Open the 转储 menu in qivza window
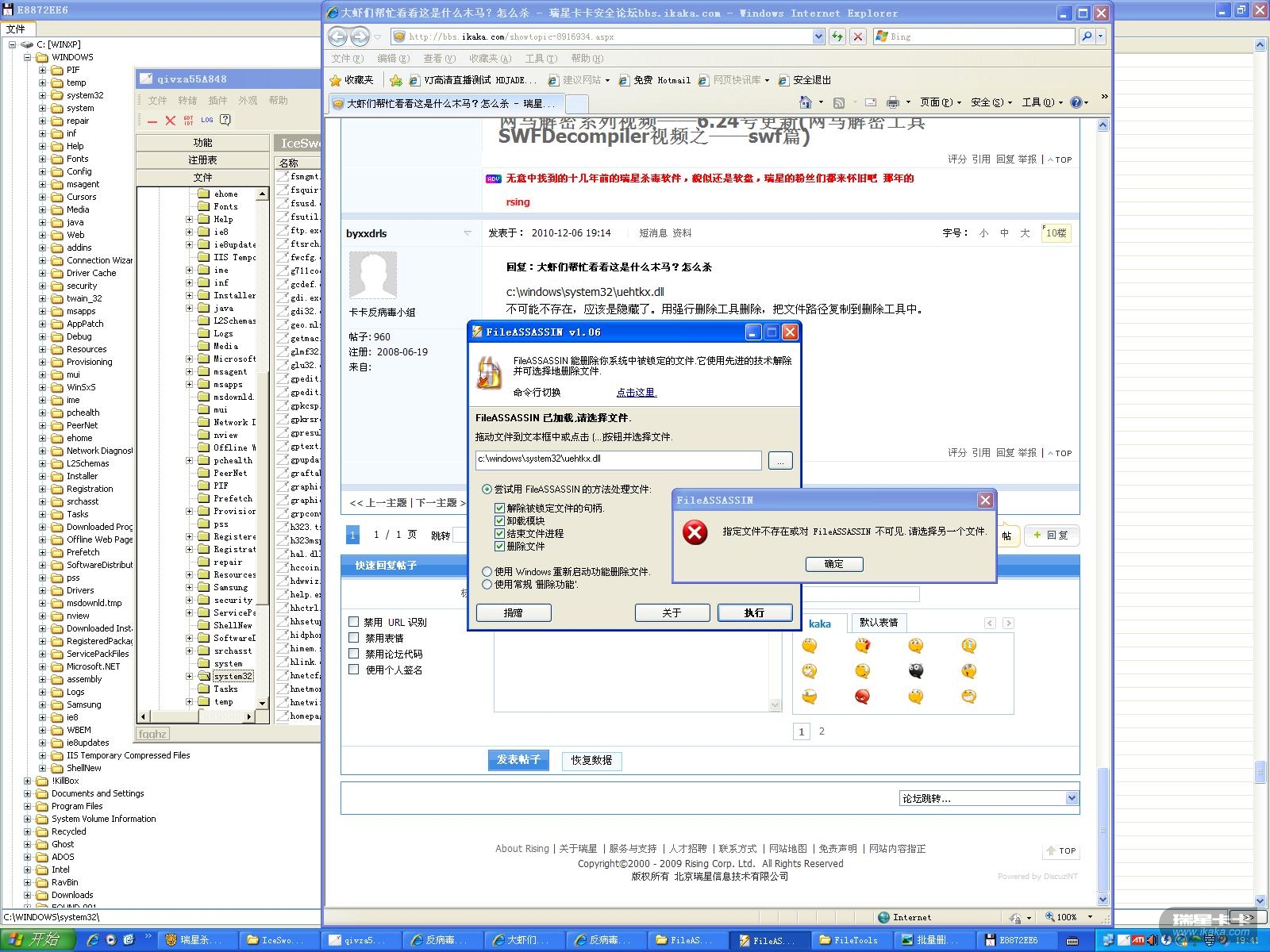 click(x=187, y=101)
